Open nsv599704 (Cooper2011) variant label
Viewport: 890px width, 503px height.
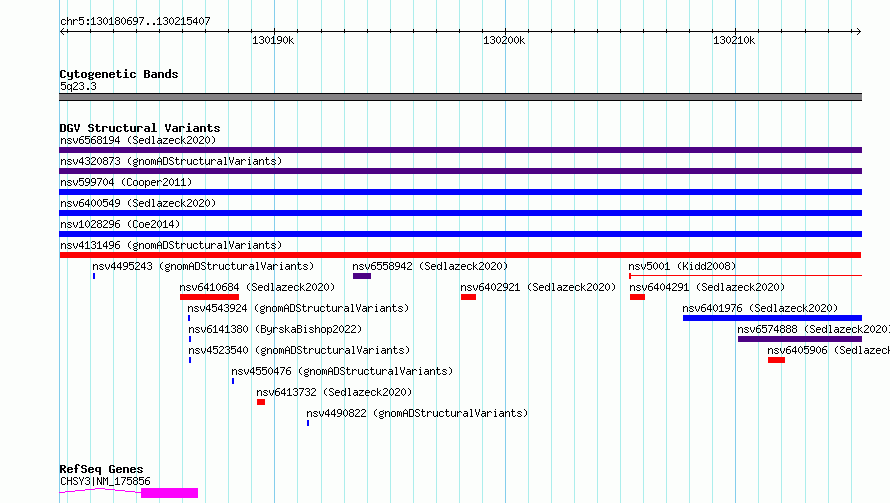click(126, 182)
